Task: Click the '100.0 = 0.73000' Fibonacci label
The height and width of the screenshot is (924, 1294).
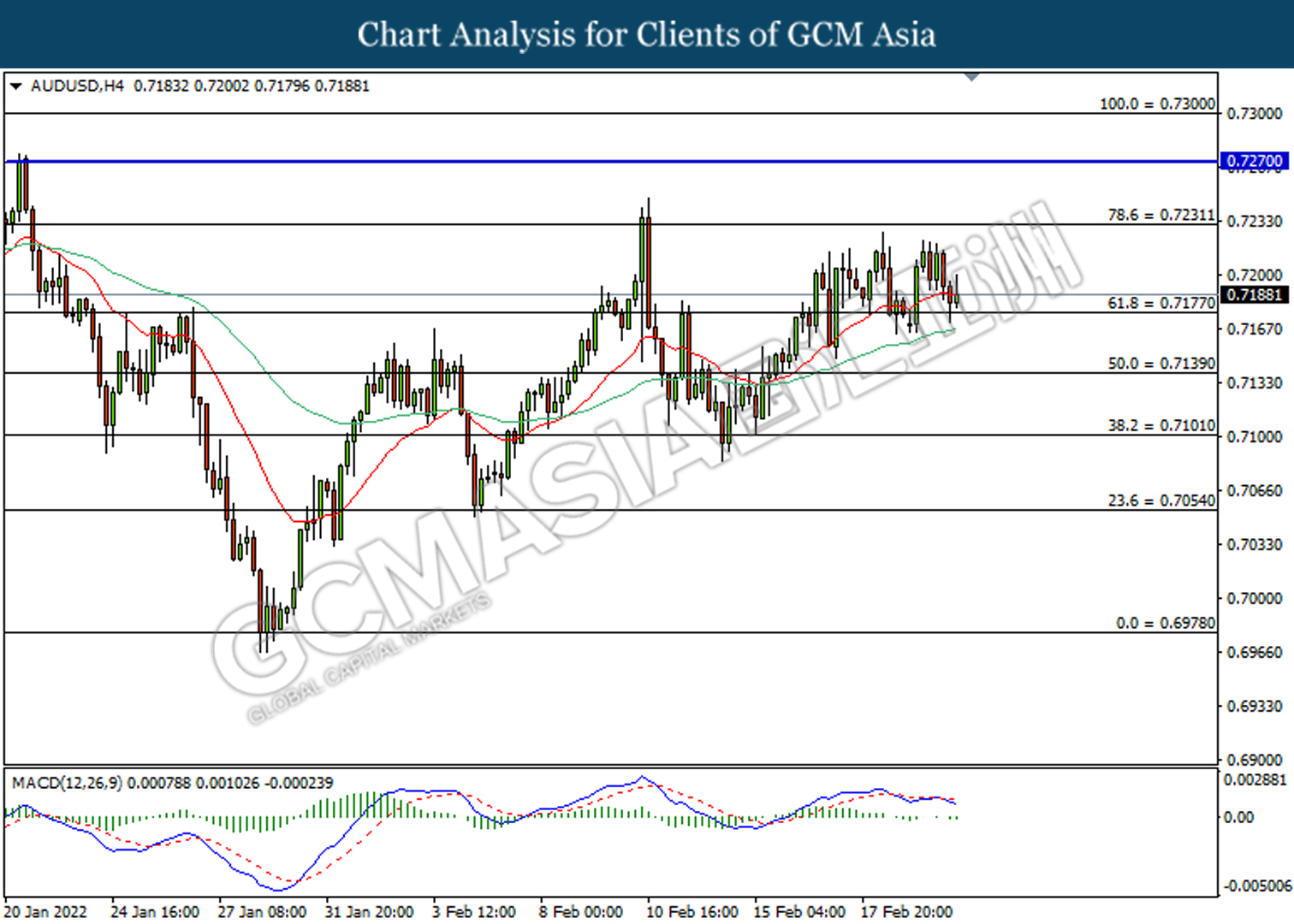Action: 1157,104
